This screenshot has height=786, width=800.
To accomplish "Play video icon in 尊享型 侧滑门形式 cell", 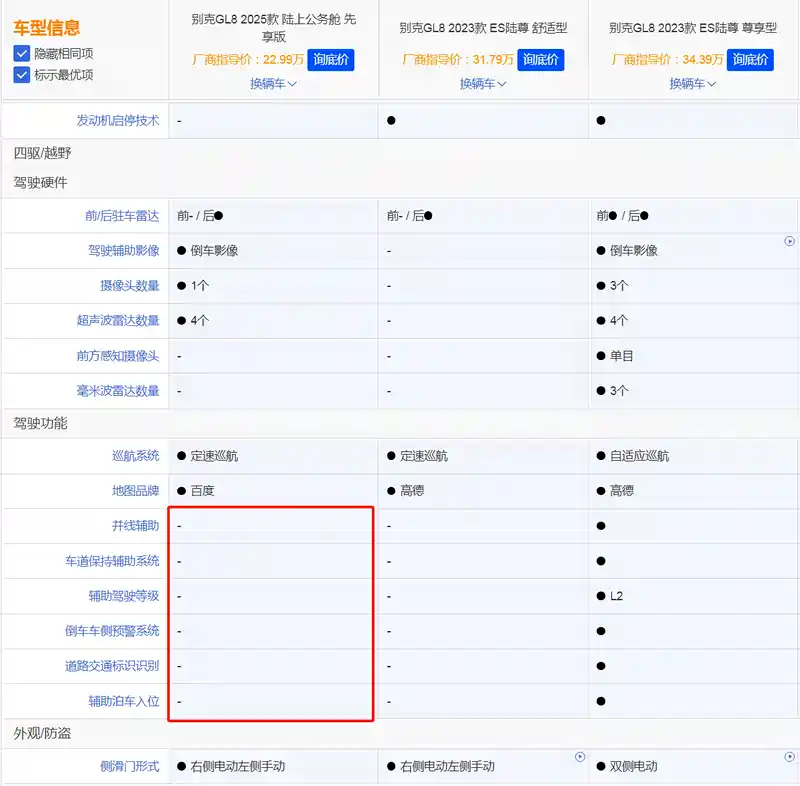I will 789,757.
